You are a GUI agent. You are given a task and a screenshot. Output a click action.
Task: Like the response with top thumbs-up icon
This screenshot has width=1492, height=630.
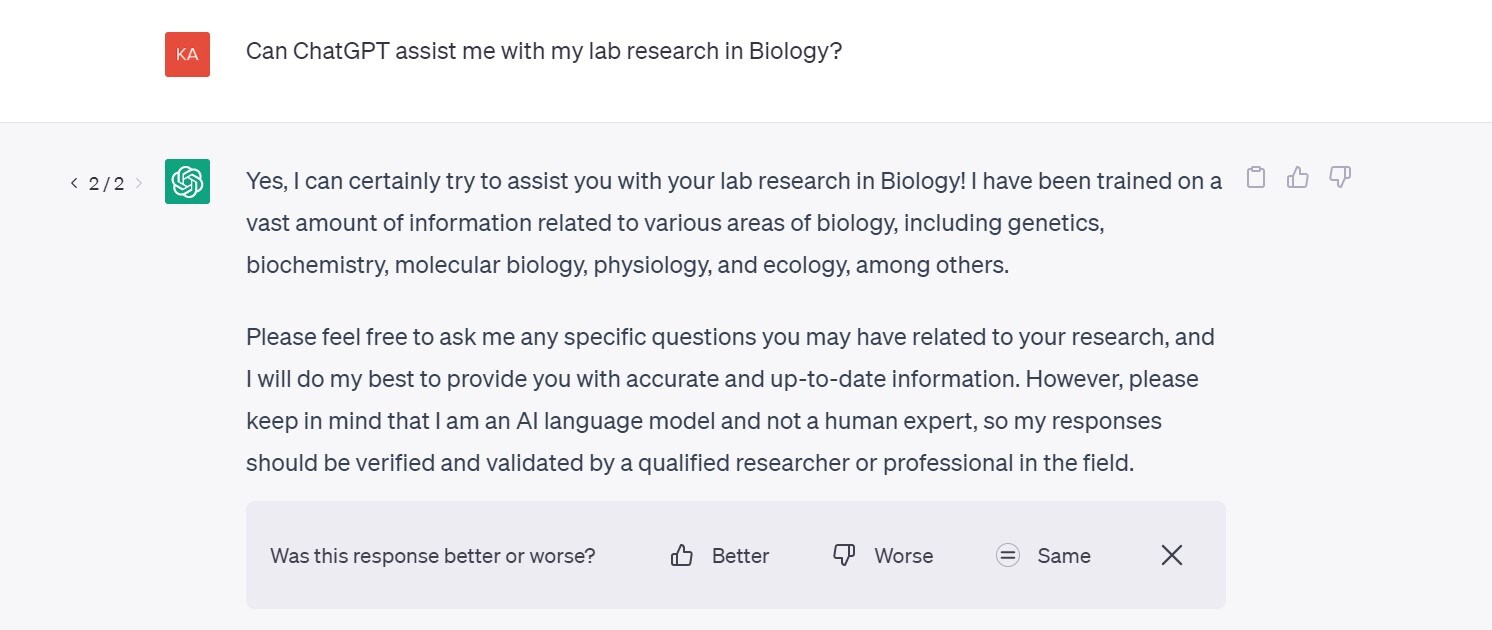coord(1298,178)
